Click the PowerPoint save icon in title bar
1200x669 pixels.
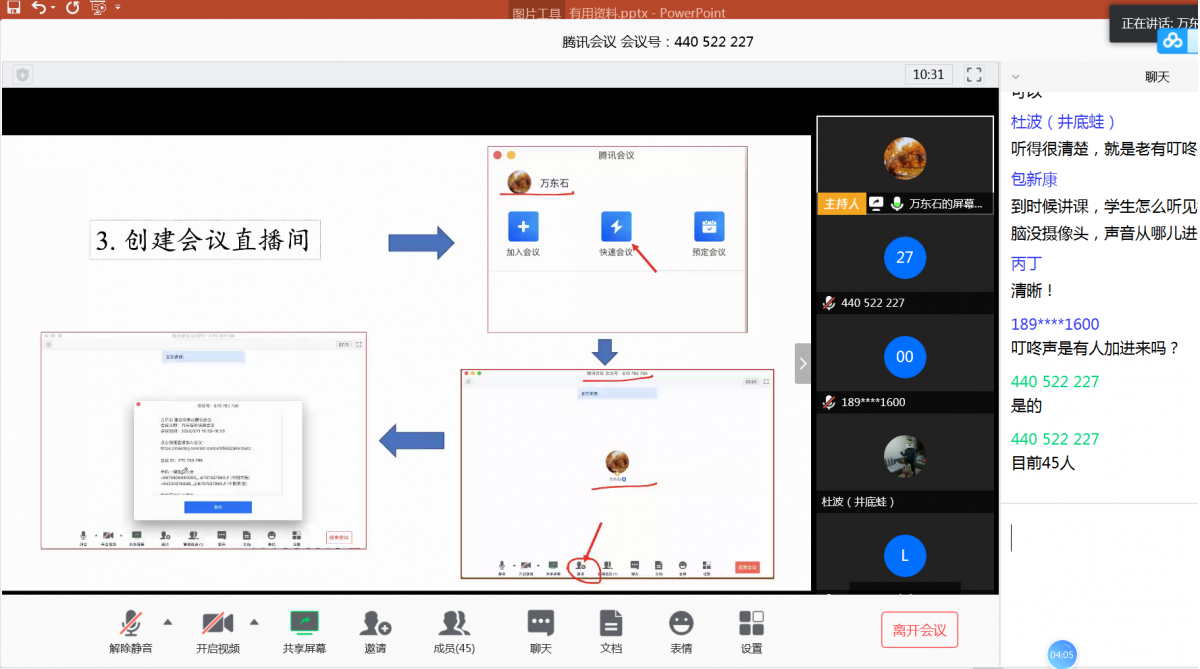pos(13,7)
